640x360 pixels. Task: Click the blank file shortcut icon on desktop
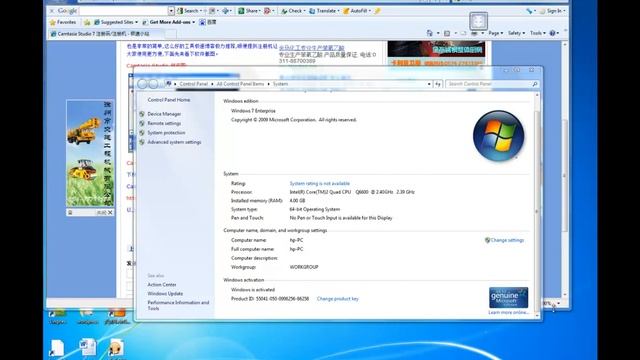[x=57, y=348]
